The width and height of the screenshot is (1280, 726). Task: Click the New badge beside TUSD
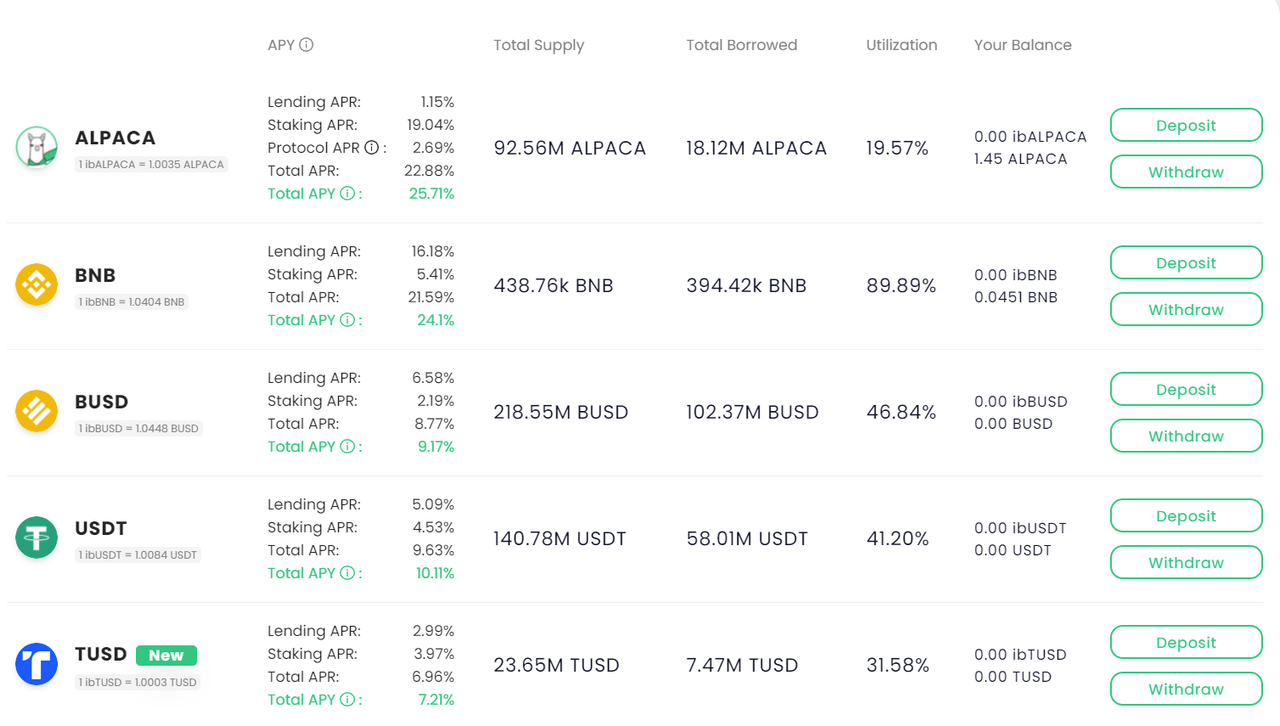(x=166, y=656)
